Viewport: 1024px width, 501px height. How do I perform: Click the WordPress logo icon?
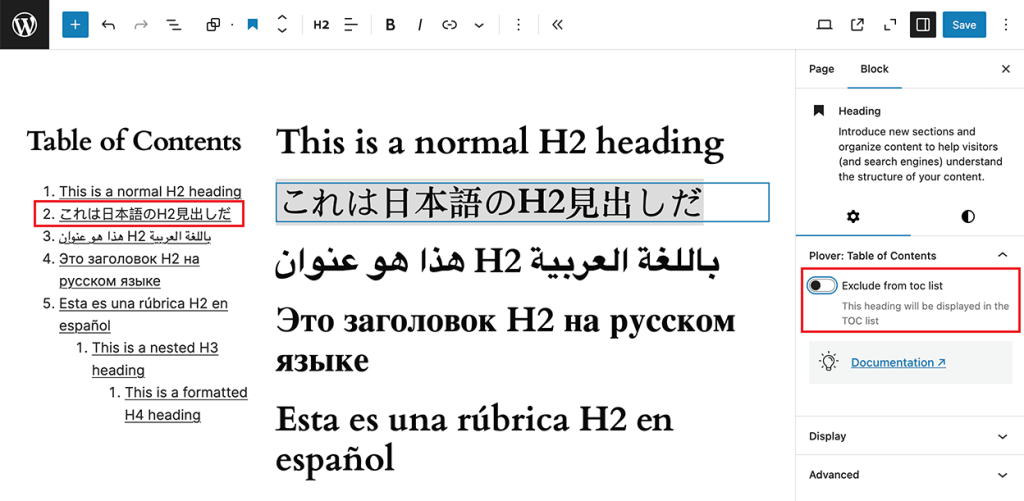pyautogui.click(x=24, y=24)
